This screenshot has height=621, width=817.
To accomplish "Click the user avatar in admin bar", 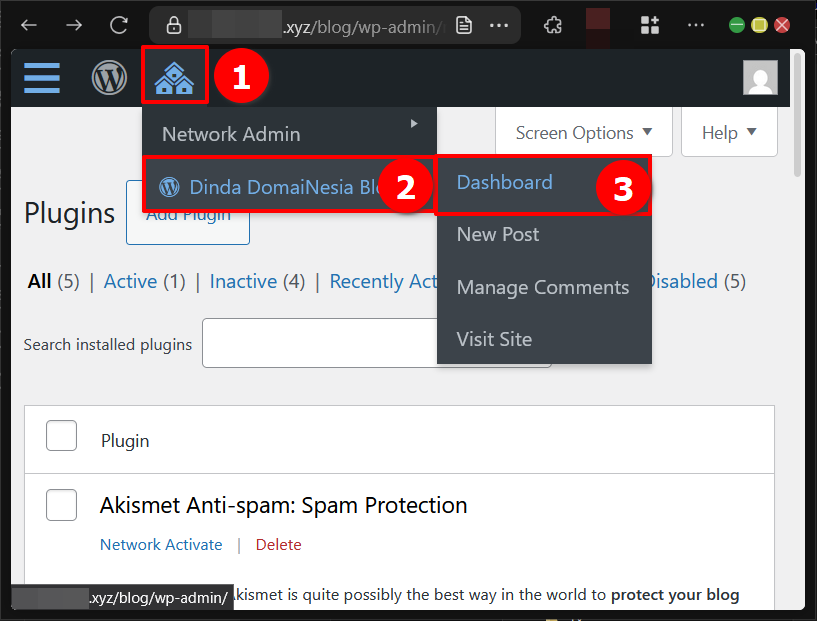I will (760, 77).
